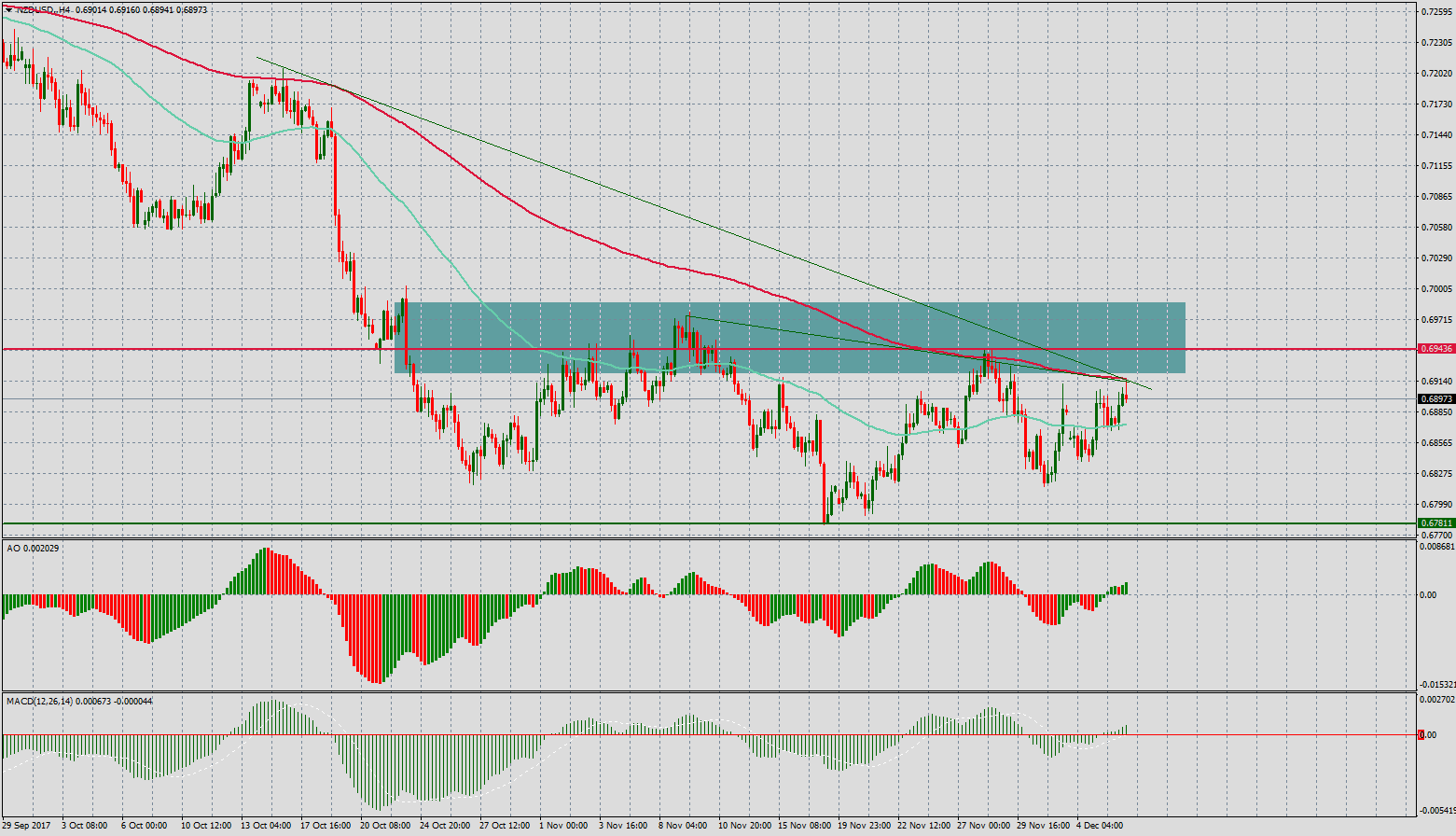Click the 0.72595 top price scale label
The height and width of the screenshot is (836, 1456).
[1435, 12]
